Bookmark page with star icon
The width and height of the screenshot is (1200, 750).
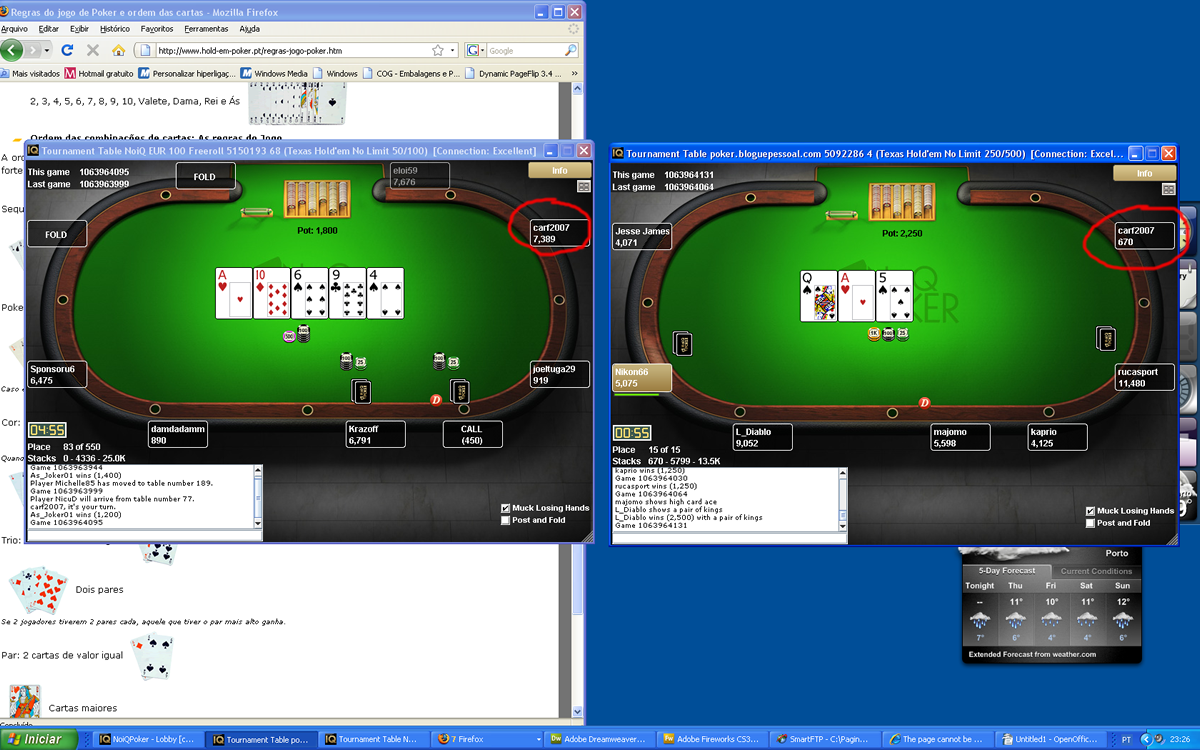(438, 50)
